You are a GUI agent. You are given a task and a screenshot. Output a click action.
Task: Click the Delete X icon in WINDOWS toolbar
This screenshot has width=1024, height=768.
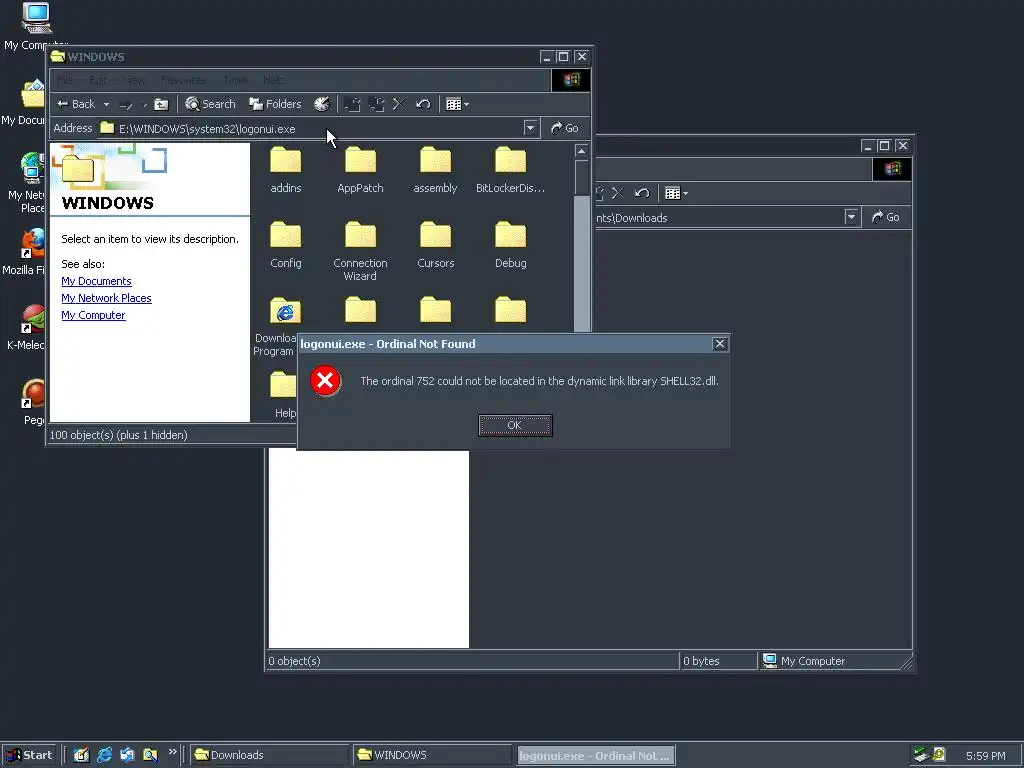pyautogui.click(x=399, y=104)
